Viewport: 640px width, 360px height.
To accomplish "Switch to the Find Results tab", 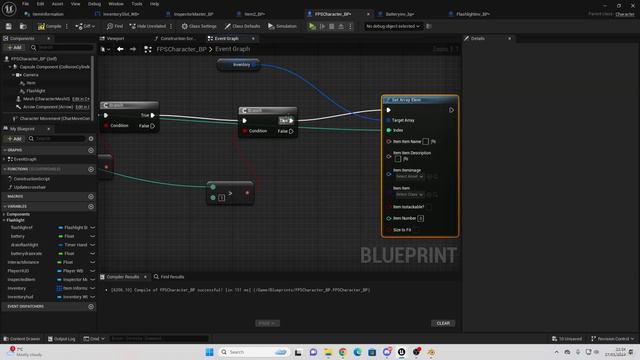I will tap(169, 277).
